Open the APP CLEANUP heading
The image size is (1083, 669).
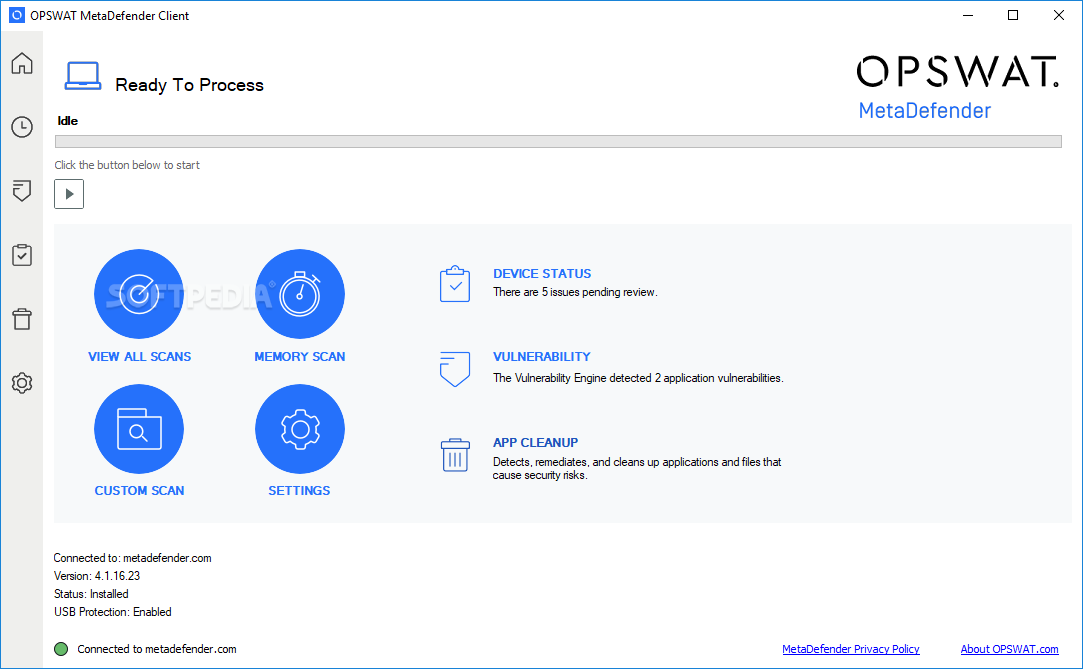click(x=535, y=443)
